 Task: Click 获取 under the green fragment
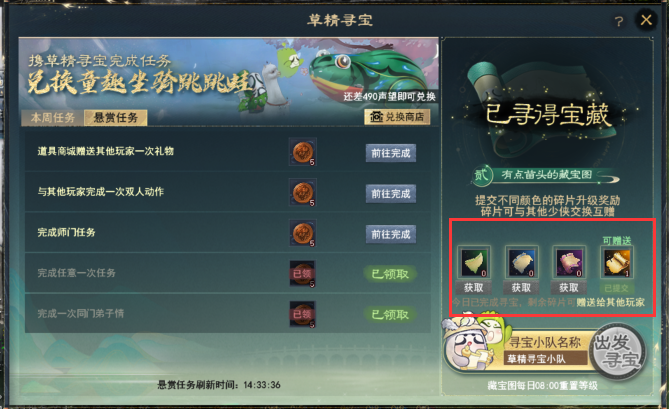474,288
